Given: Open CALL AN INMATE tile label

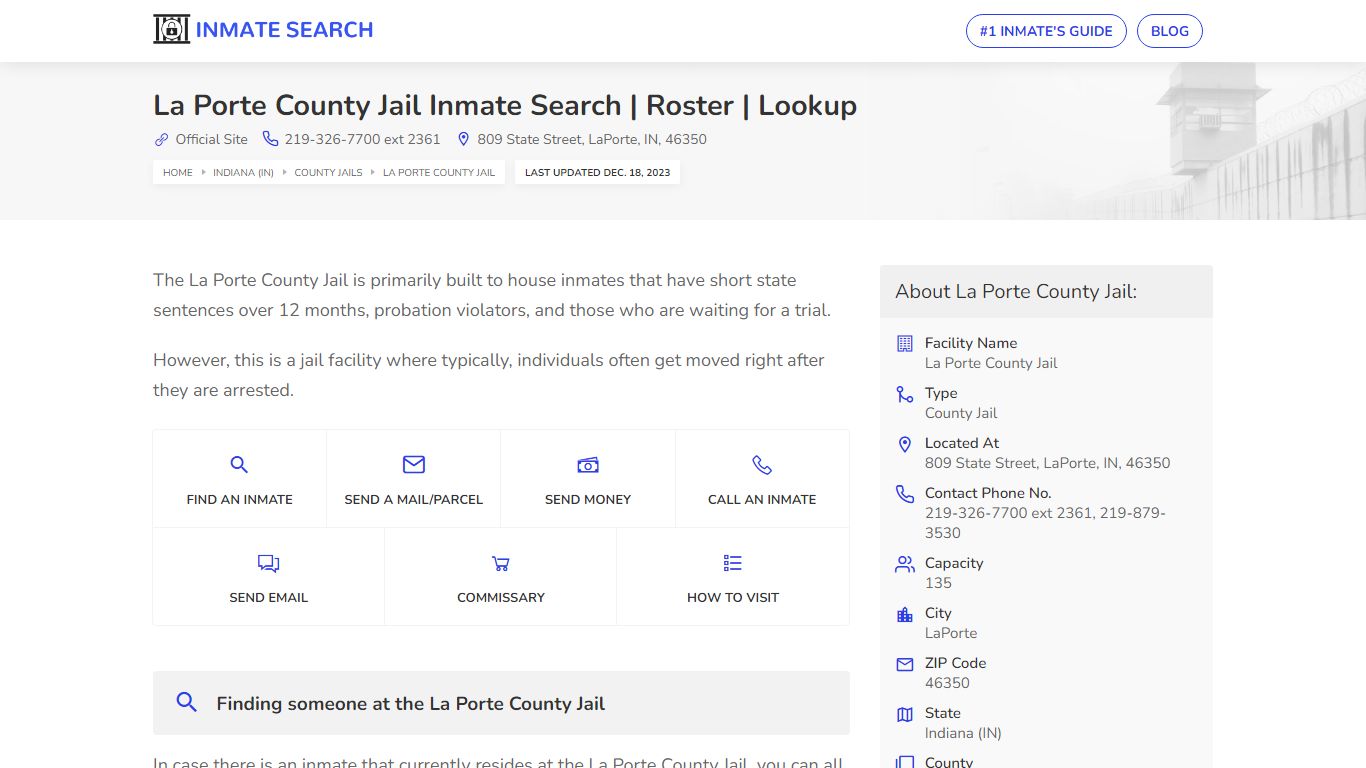Looking at the screenshot, I should click(762, 499).
